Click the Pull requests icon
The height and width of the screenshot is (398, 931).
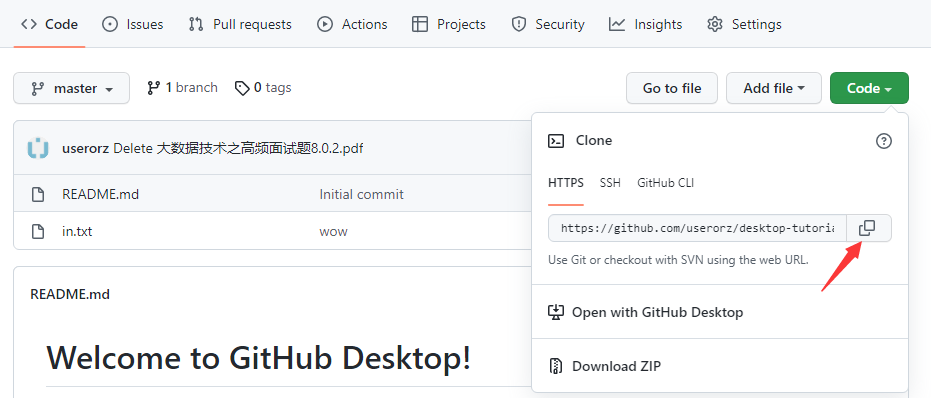click(x=196, y=24)
